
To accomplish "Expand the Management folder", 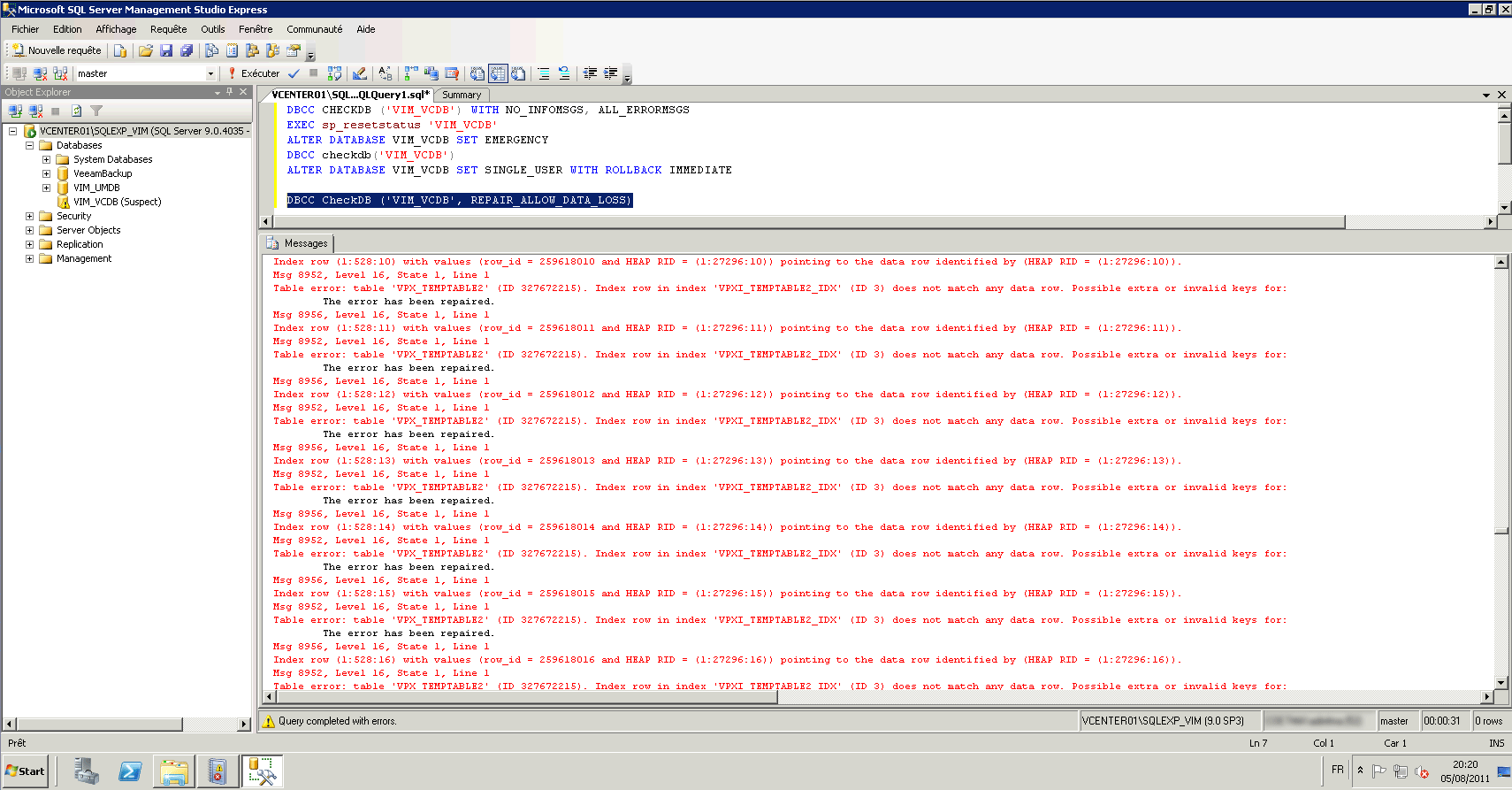I will (29, 258).
